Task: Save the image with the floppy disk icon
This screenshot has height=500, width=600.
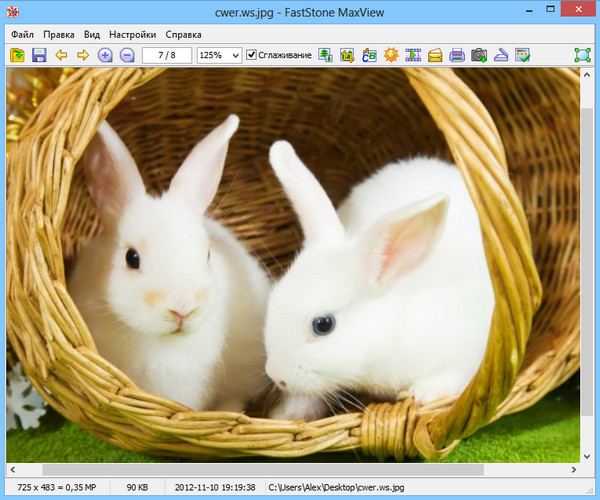Action: pos(39,55)
